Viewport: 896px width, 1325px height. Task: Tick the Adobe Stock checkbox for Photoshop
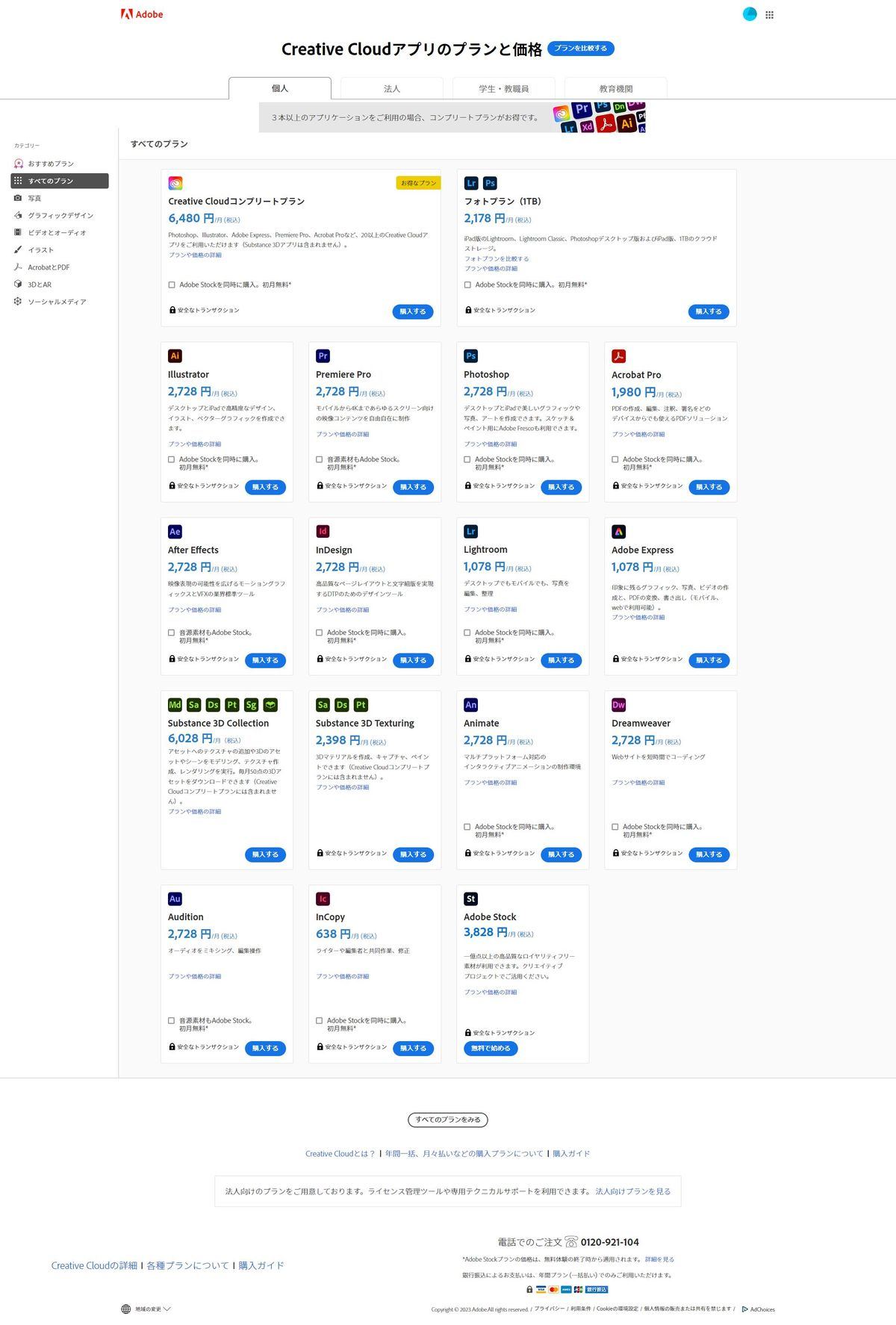point(467,459)
